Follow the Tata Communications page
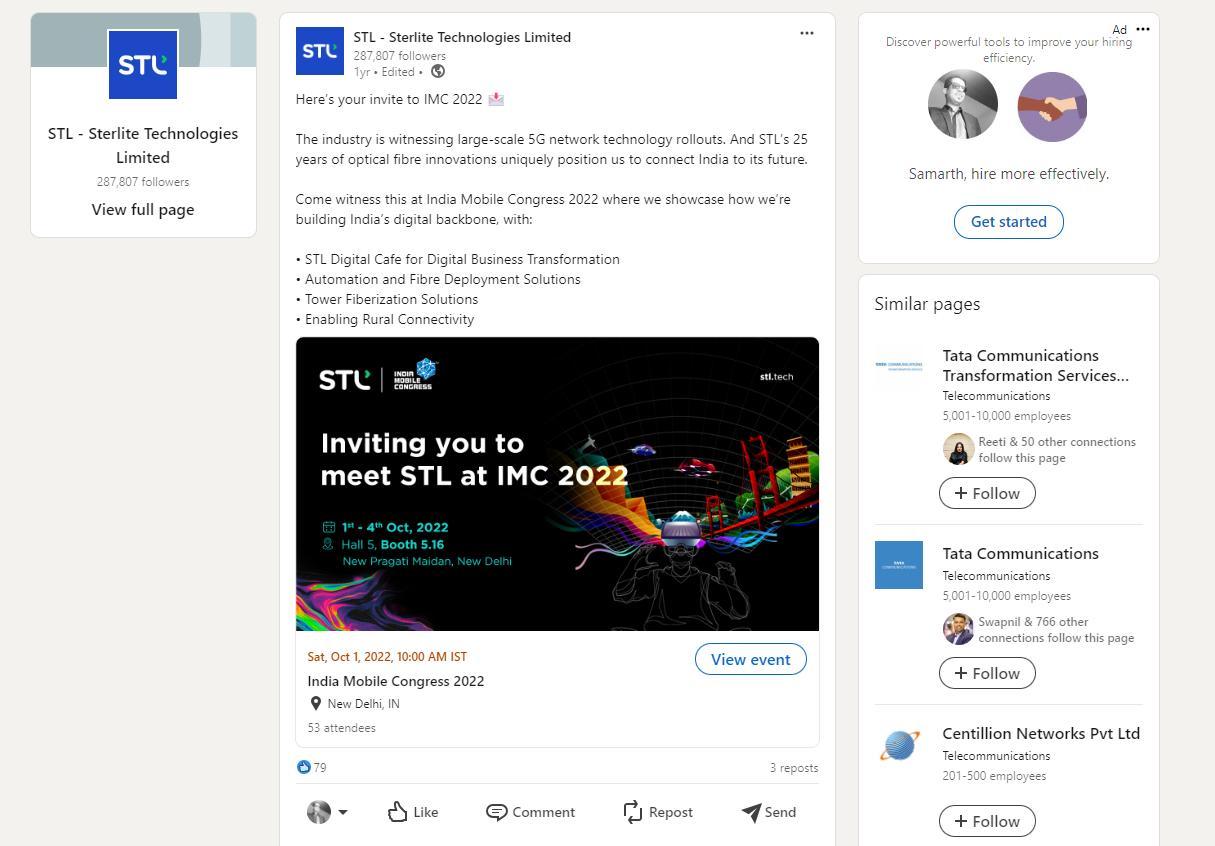 987,673
